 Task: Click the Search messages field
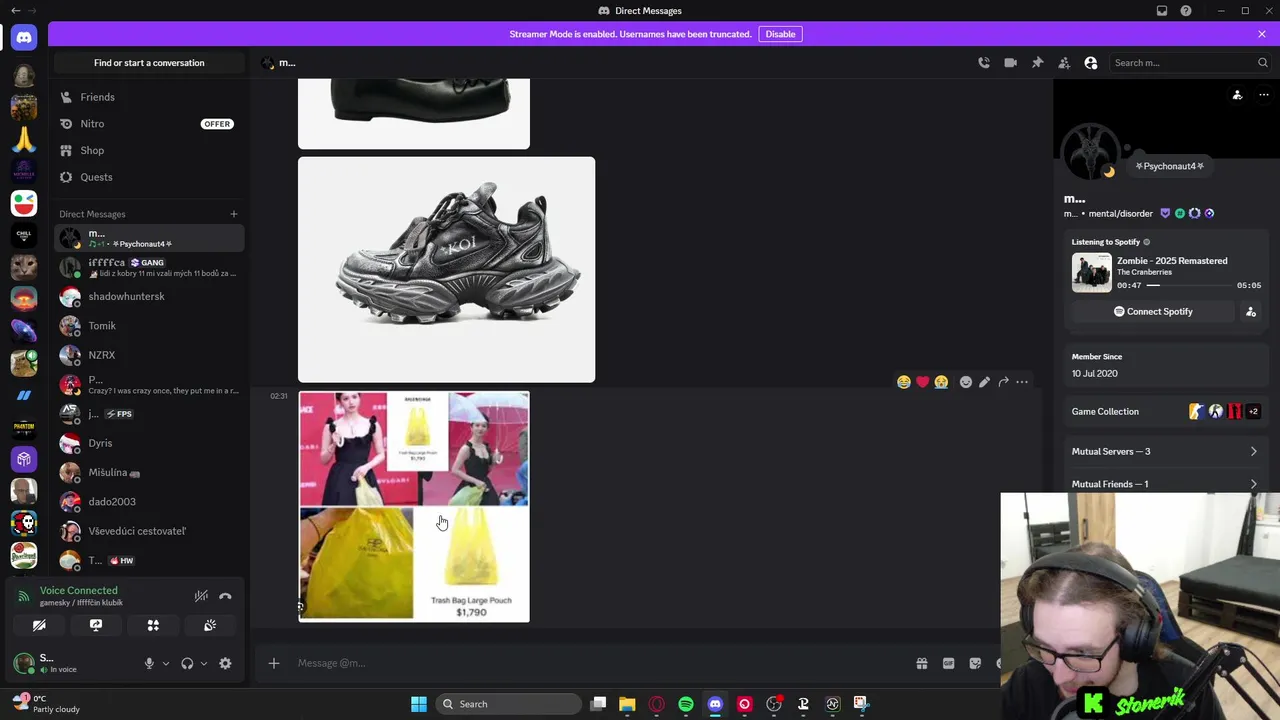(x=1189, y=63)
